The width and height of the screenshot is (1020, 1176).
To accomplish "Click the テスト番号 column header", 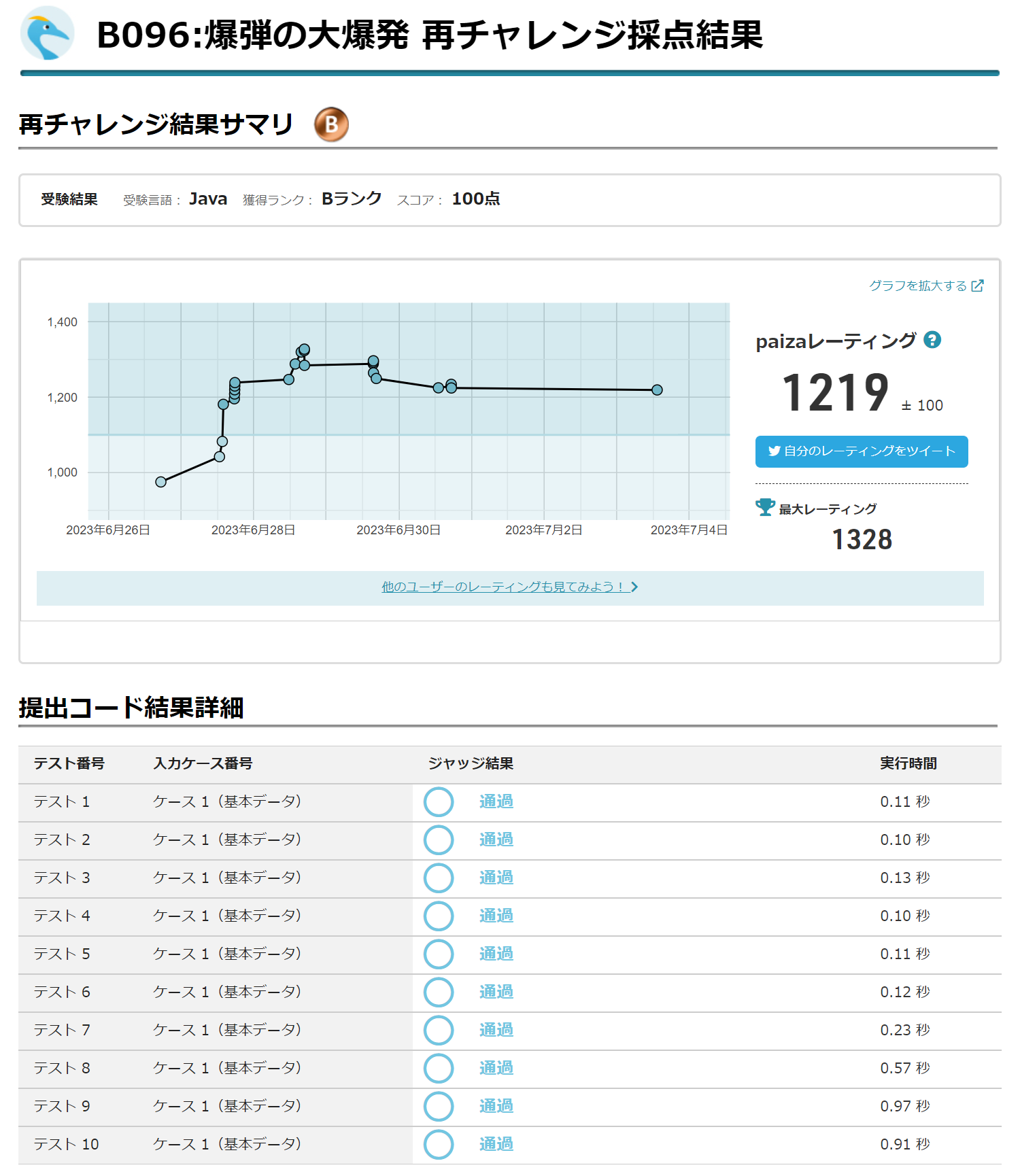I will point(69,763).
